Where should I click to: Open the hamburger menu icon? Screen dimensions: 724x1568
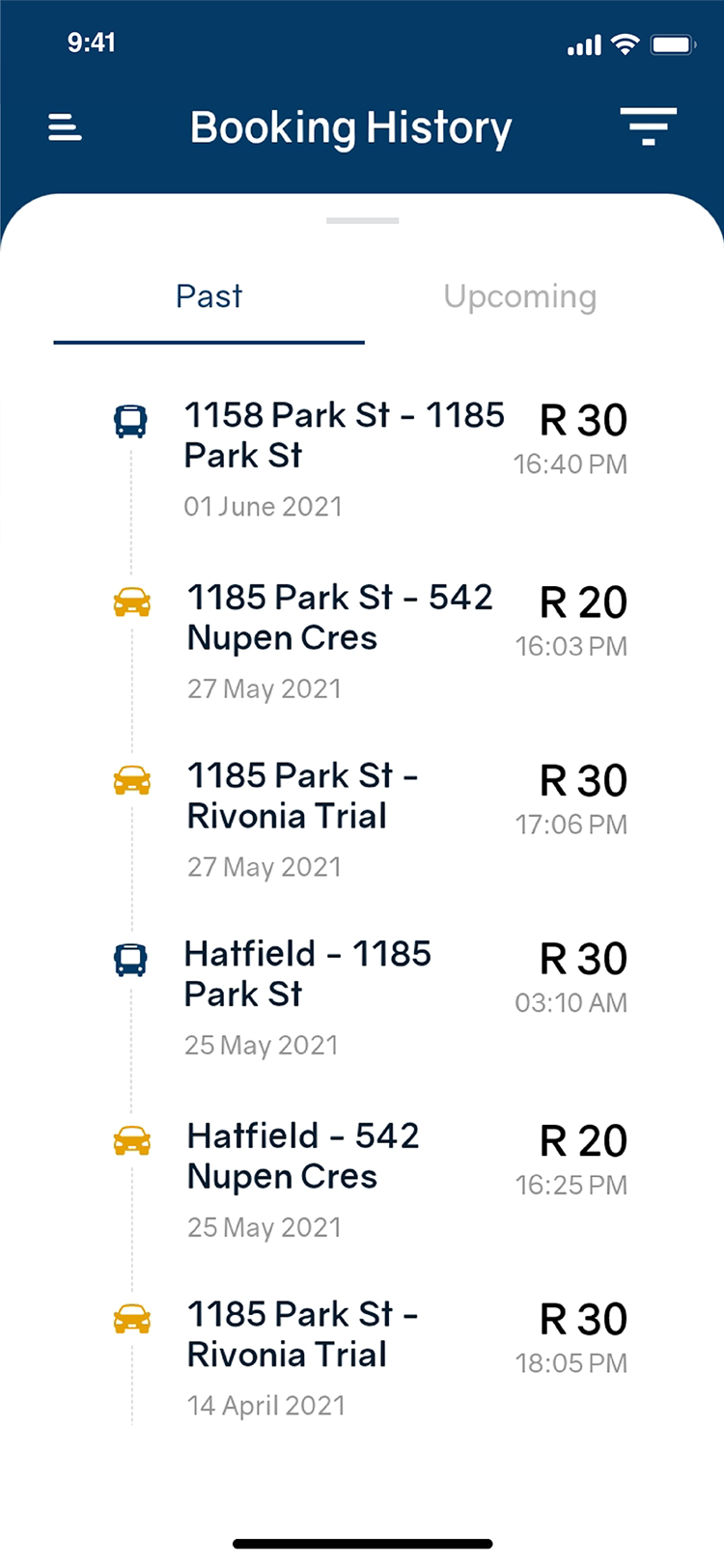click(65, 127)
